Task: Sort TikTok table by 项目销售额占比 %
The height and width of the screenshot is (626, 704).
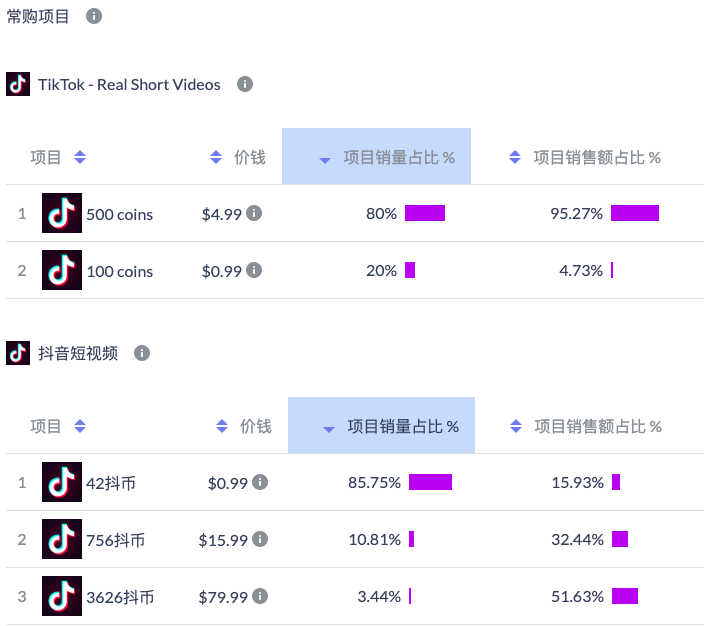Action: [x=585, y=157]
